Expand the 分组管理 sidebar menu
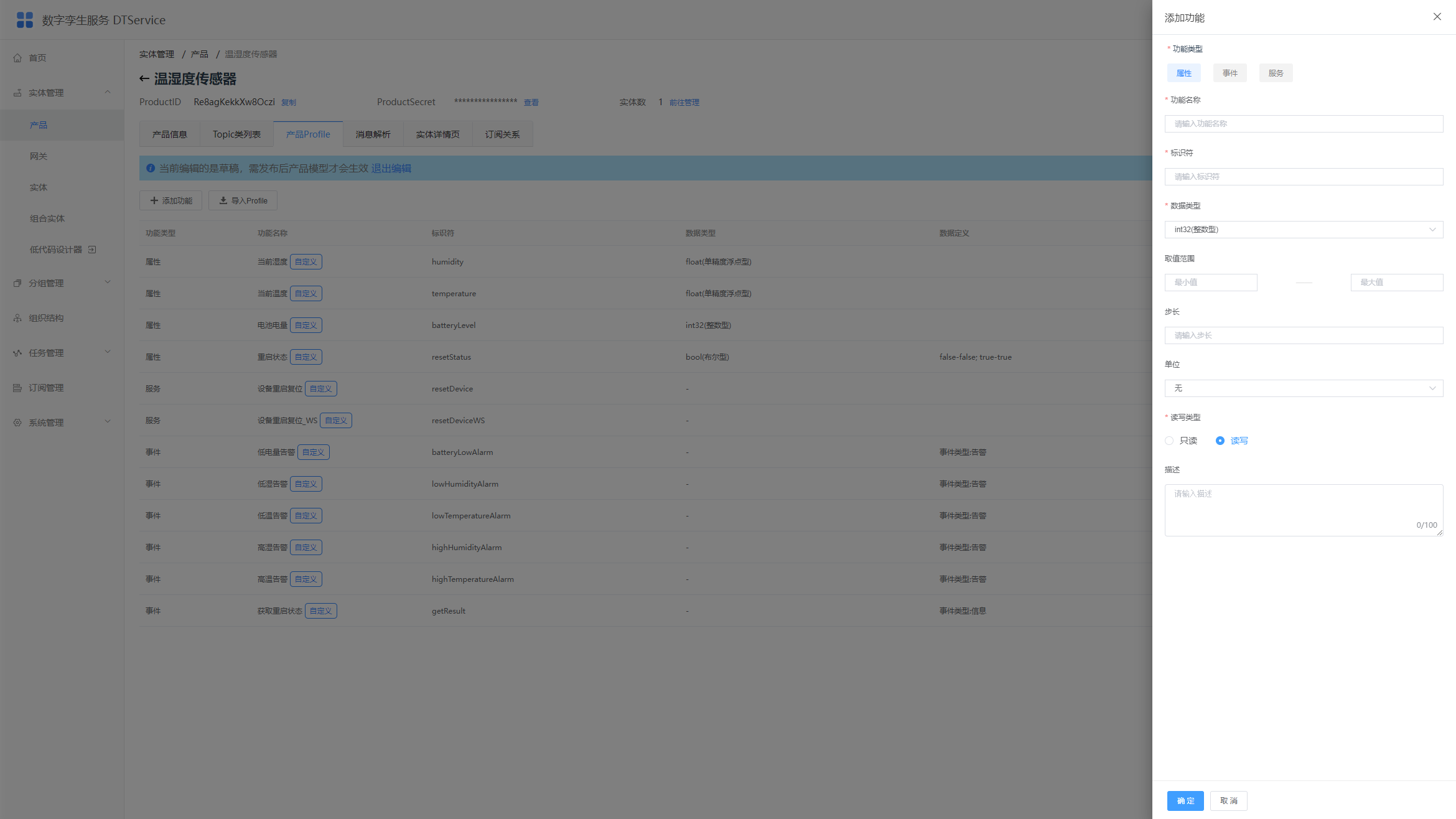The width and height of the screenshot is (1456, 819). (62, 283)
